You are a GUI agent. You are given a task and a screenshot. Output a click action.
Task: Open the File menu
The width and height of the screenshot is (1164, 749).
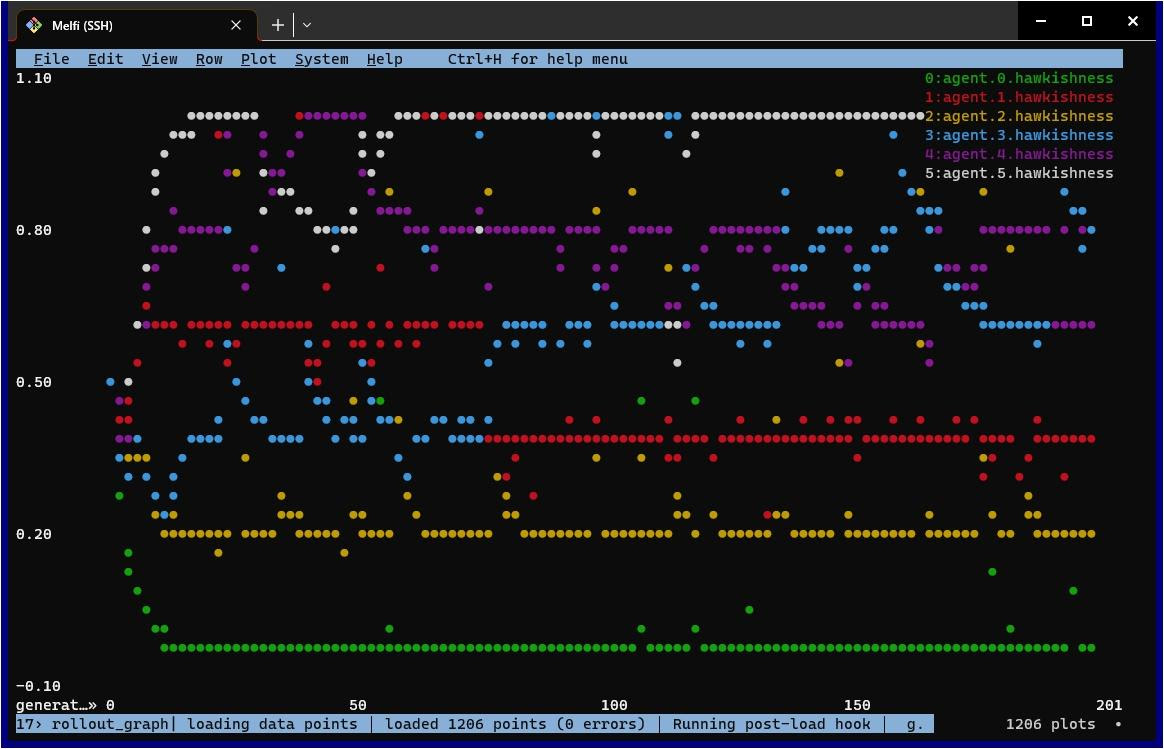tap(51, 59)
